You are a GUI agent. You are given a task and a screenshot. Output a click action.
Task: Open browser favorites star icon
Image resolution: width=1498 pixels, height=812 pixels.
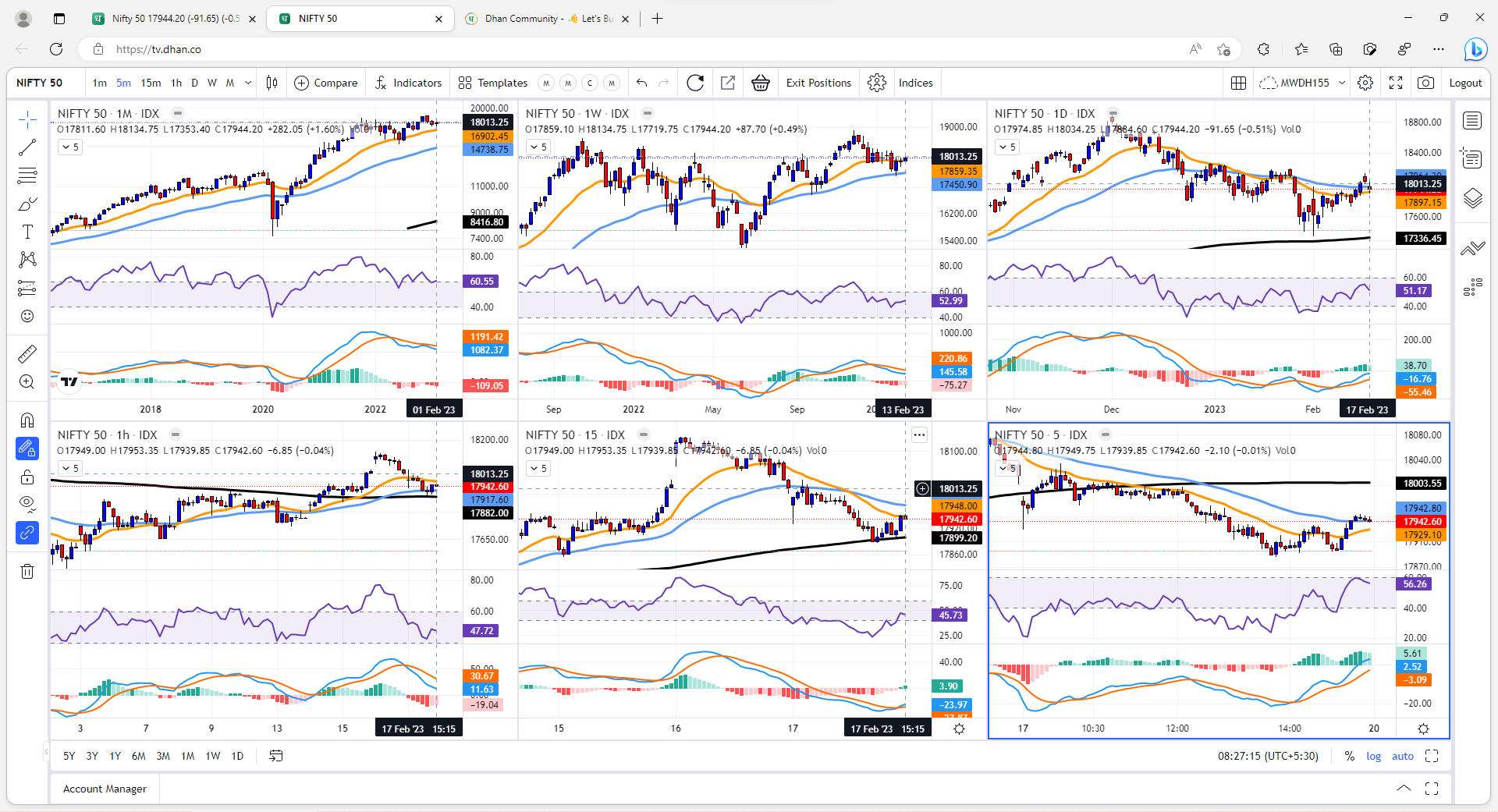click(1301, 49)
